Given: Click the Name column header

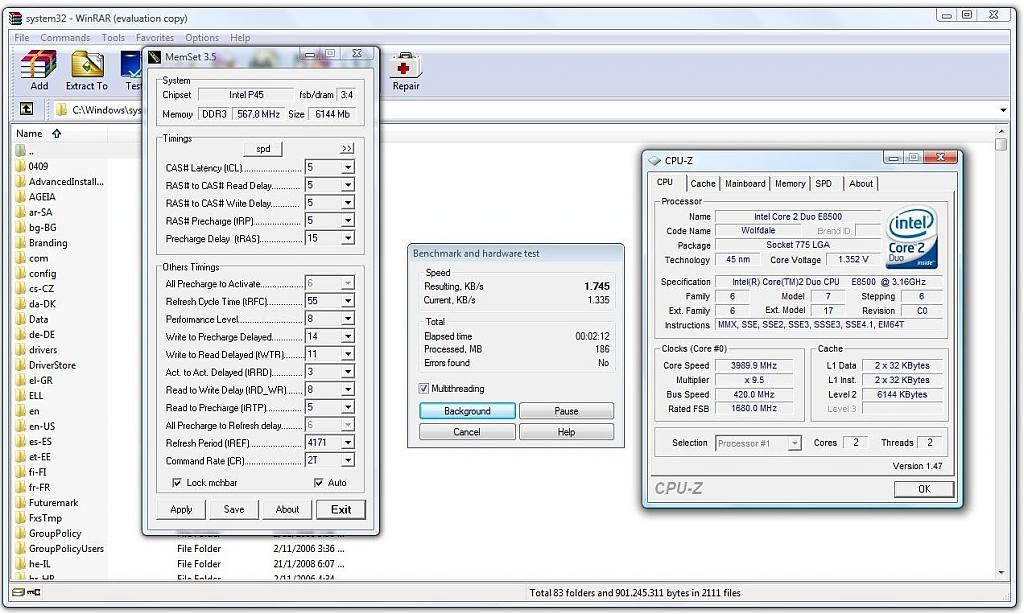Looking at the screenshot, I should (60, 133).
